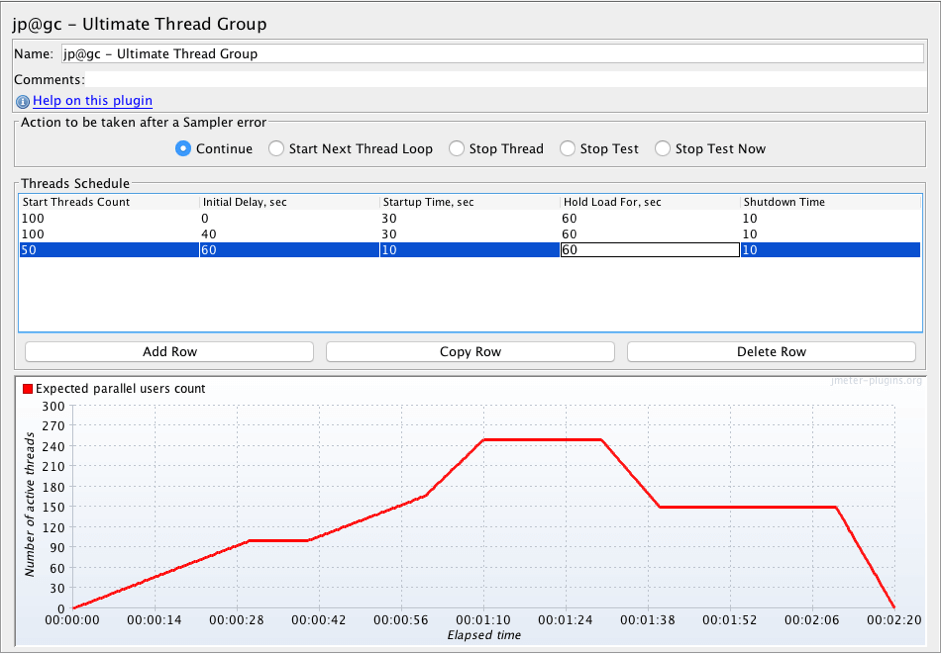Click the Shutdown Time column header
This screenshot has height=654, width=941.
click(830, 202)
